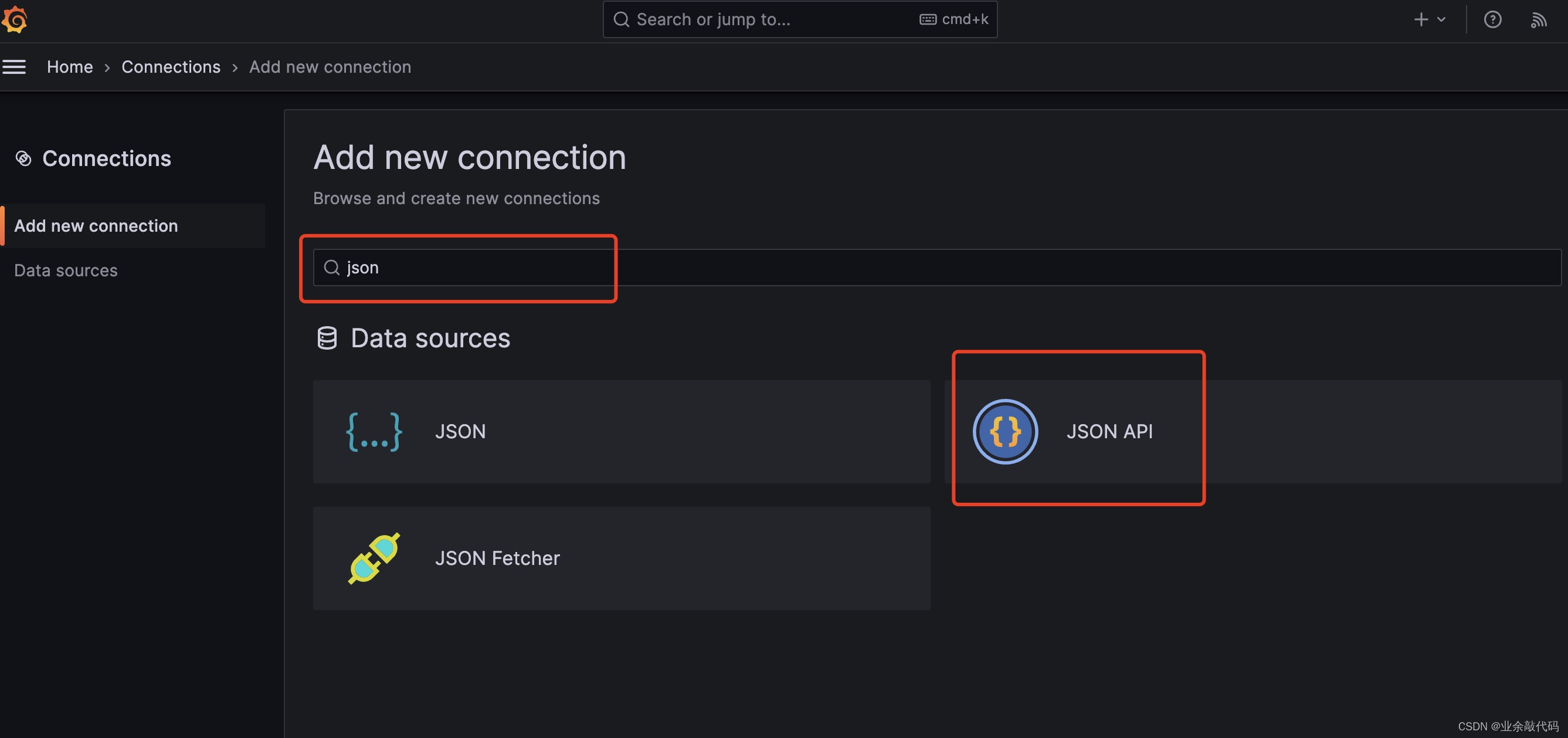The width and height of the screenshot is (1568, 738).
Task: Click the Connections sidebar heading
Action: (x=107, y=158)
